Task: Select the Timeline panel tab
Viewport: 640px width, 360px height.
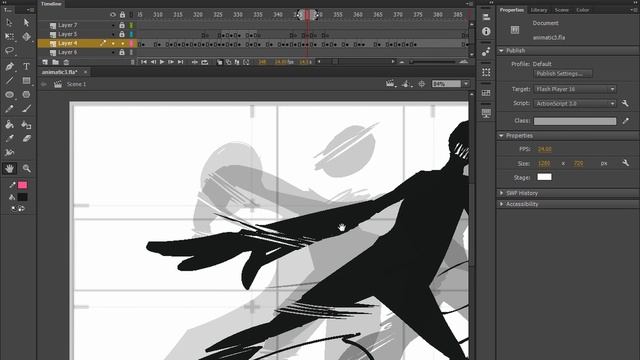Action: pos(51,4)
